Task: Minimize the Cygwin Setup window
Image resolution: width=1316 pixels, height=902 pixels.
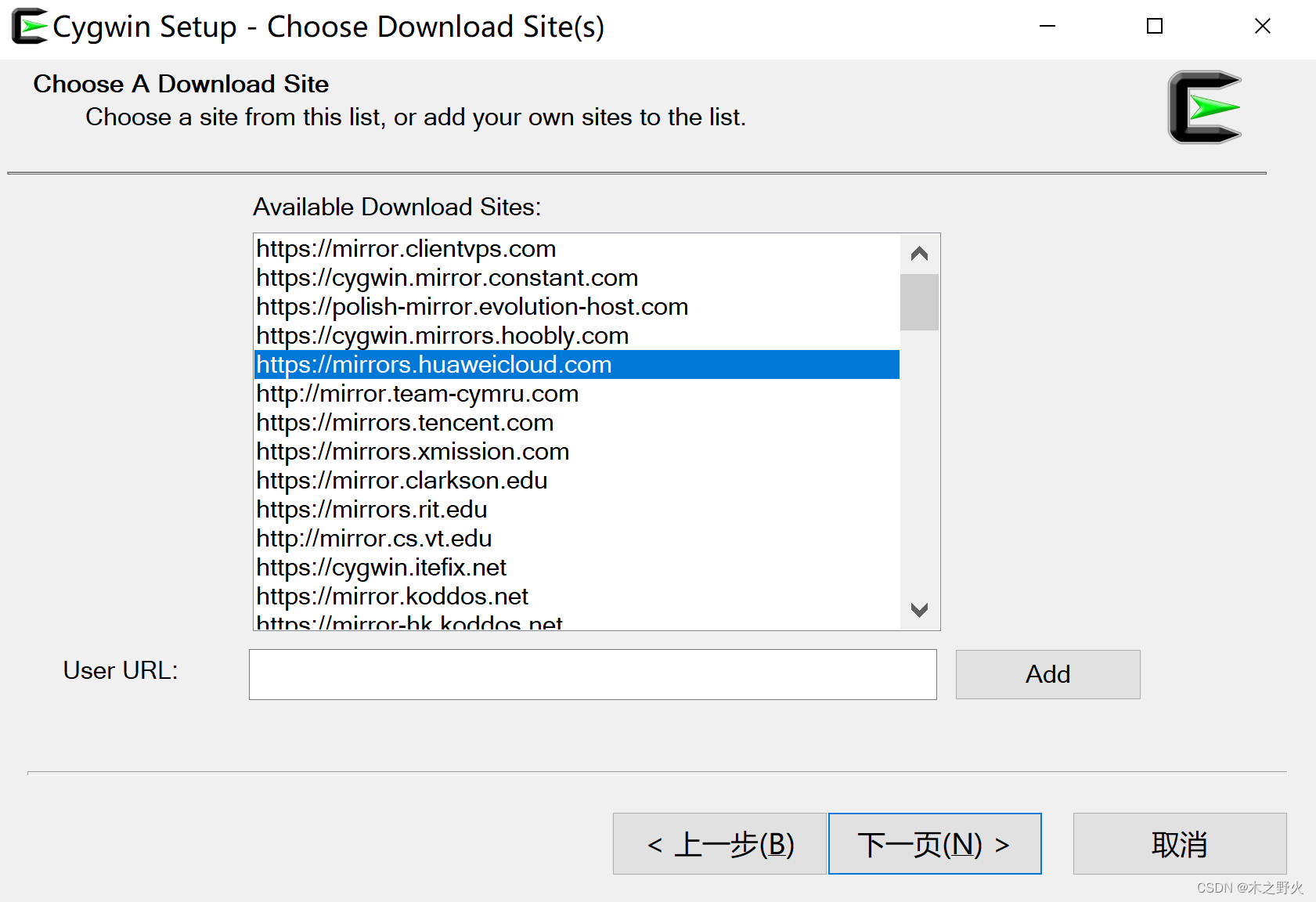Action: coord(1047,26)
